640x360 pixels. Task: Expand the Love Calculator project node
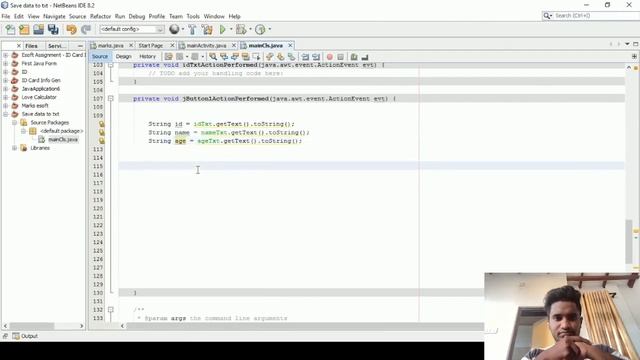click(x=6, y=97)
